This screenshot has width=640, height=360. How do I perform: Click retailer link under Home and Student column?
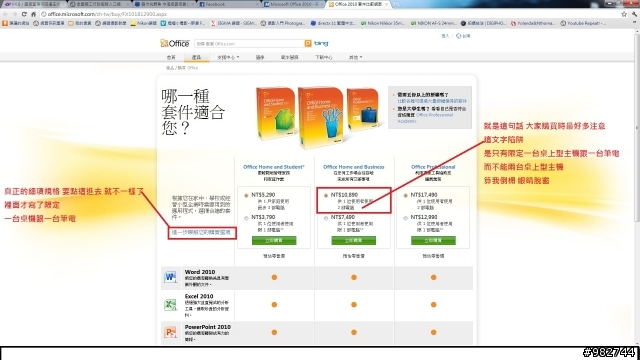(274, 256)
